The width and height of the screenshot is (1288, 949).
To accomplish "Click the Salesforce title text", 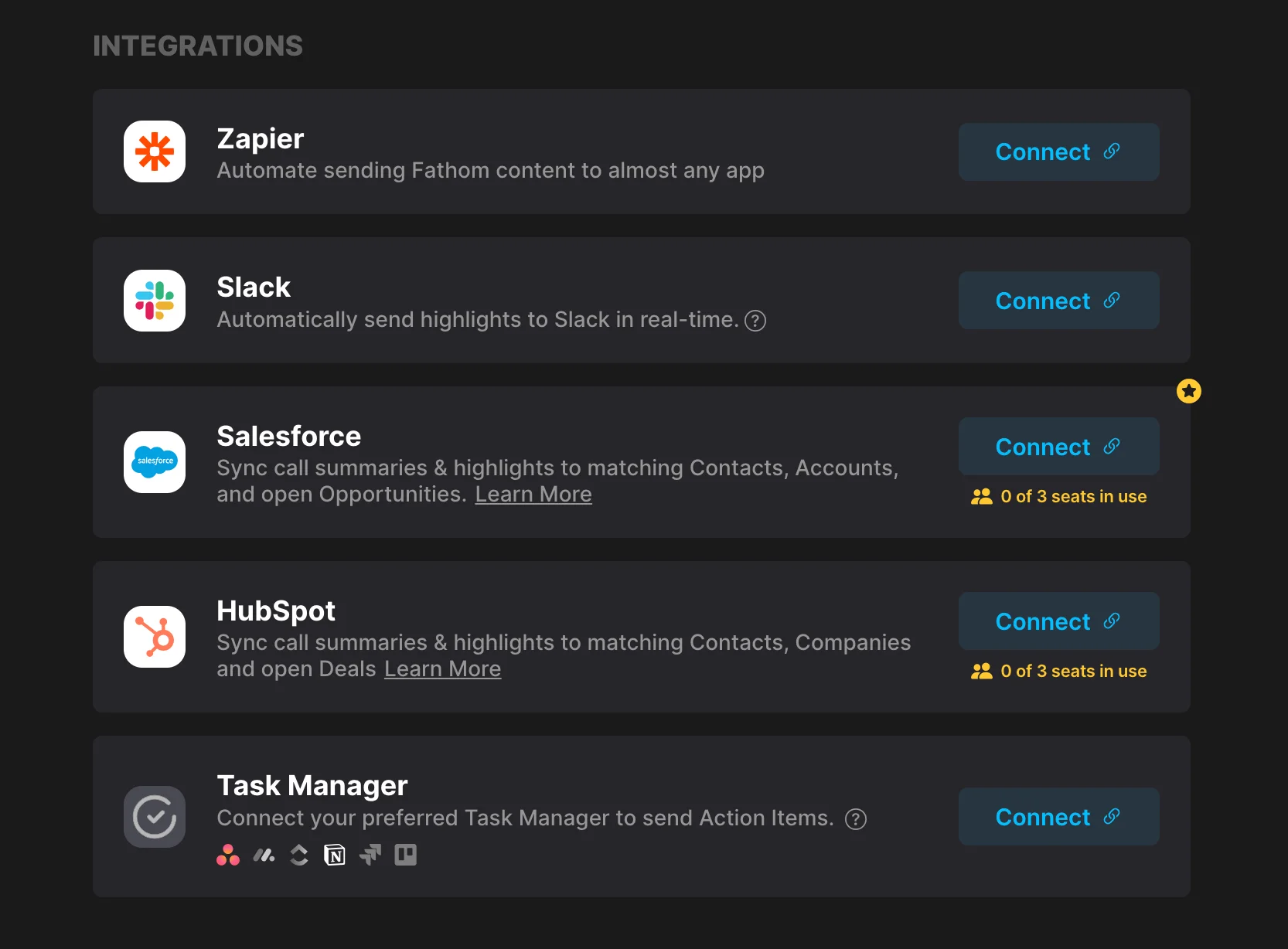I will click(289, 437).
